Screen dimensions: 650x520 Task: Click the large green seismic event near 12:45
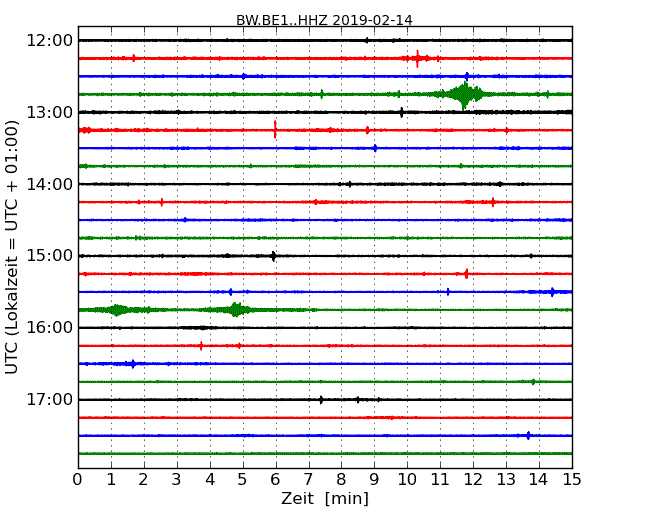click(463, 95)
